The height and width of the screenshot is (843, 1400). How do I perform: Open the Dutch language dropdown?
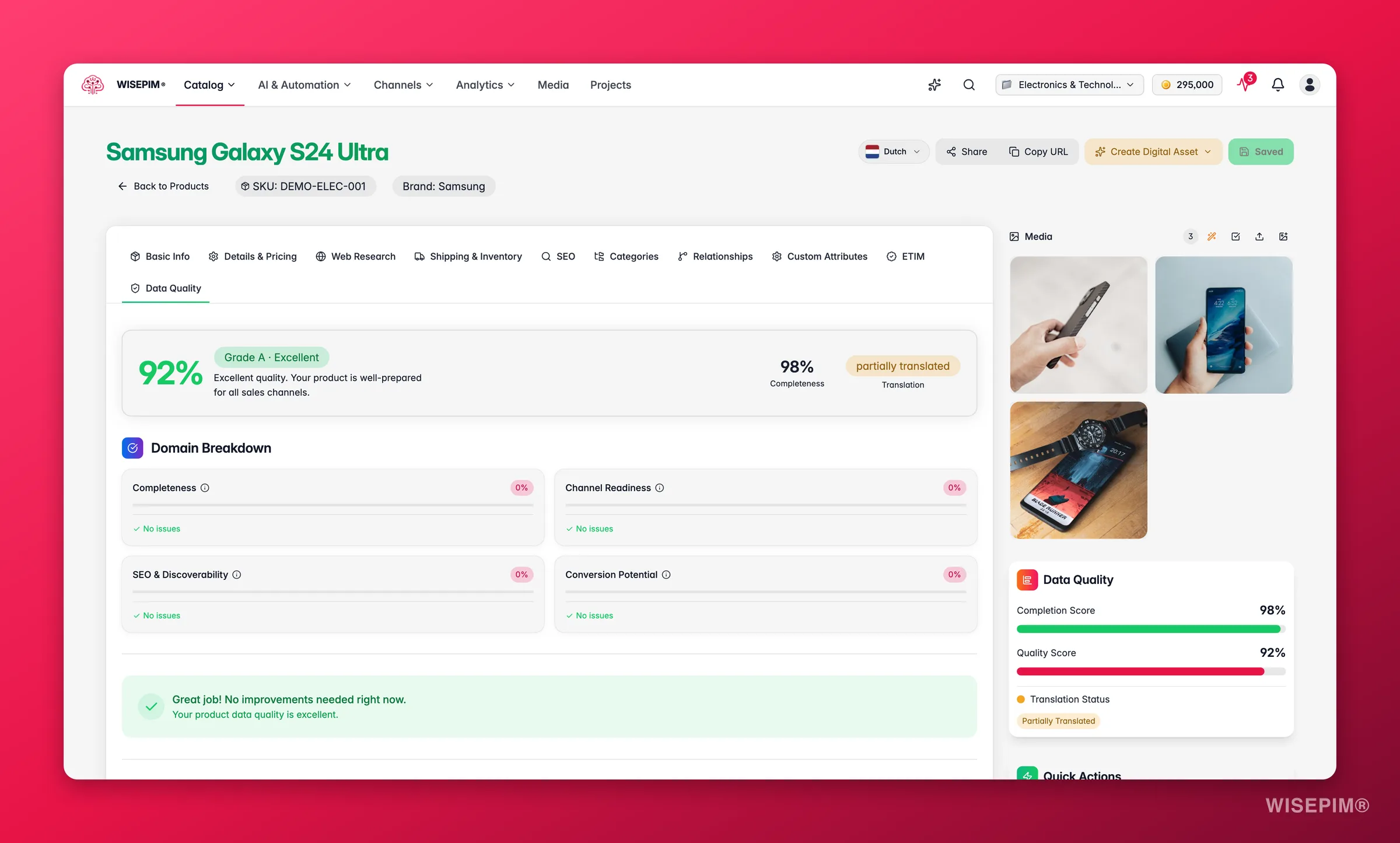(894, 152)
